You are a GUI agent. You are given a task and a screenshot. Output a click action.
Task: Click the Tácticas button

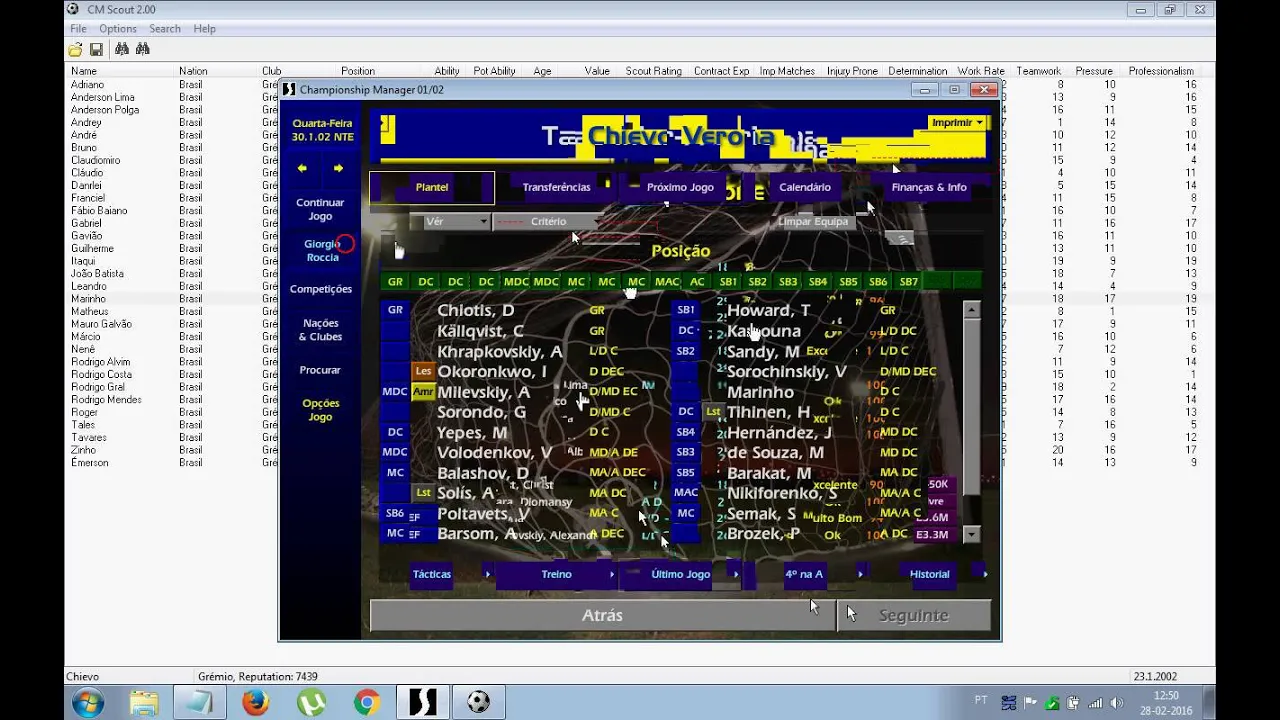click(432, 574)
